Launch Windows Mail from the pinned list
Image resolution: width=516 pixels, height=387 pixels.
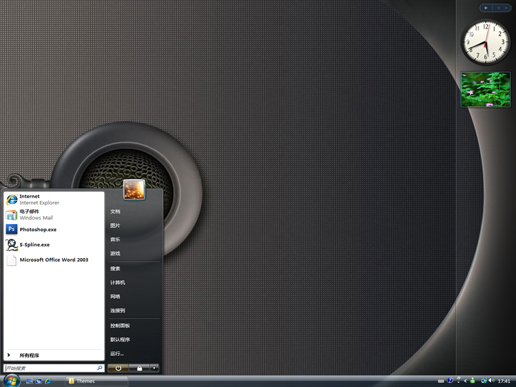click(54, 215)
